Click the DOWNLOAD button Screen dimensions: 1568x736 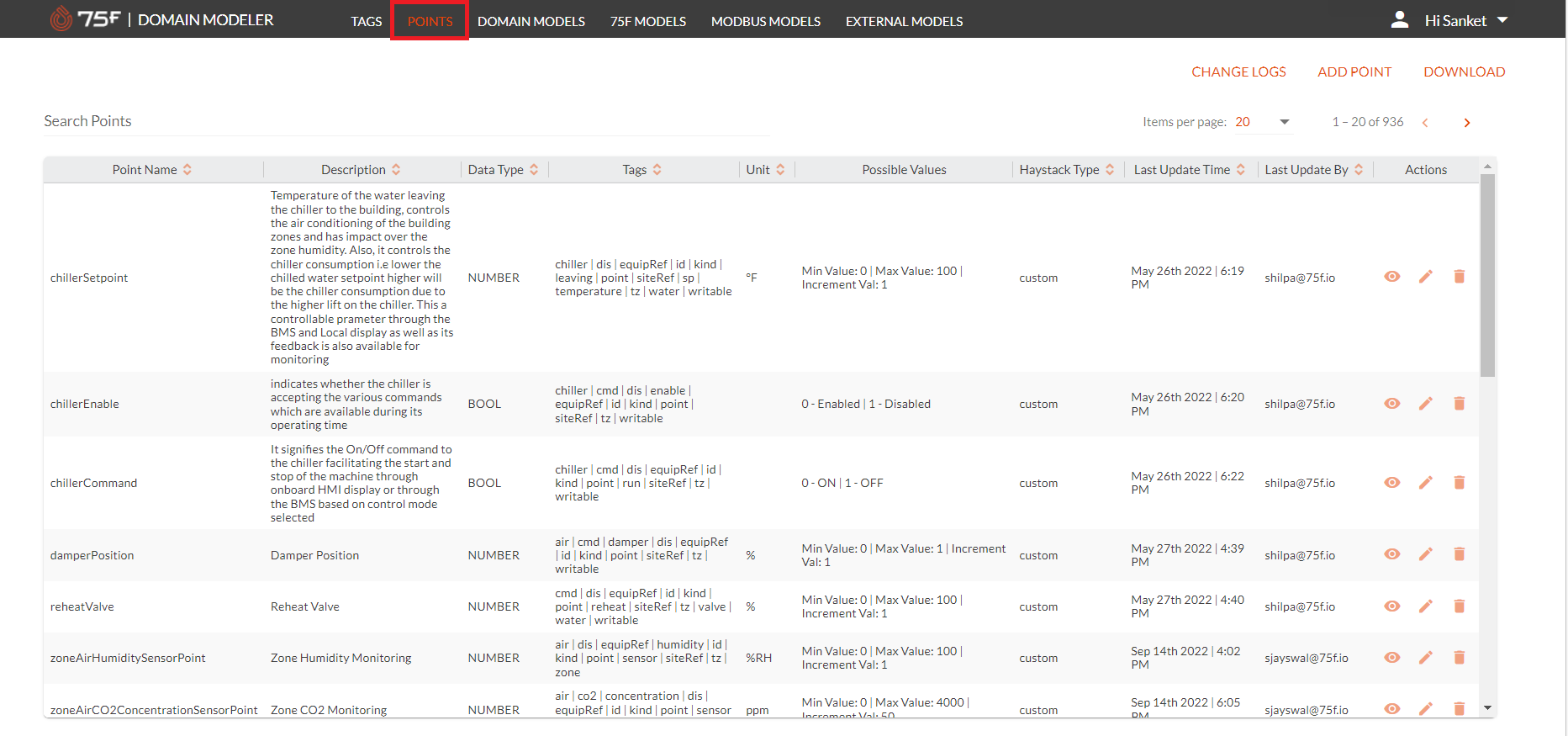click(x=1465, y=72)
